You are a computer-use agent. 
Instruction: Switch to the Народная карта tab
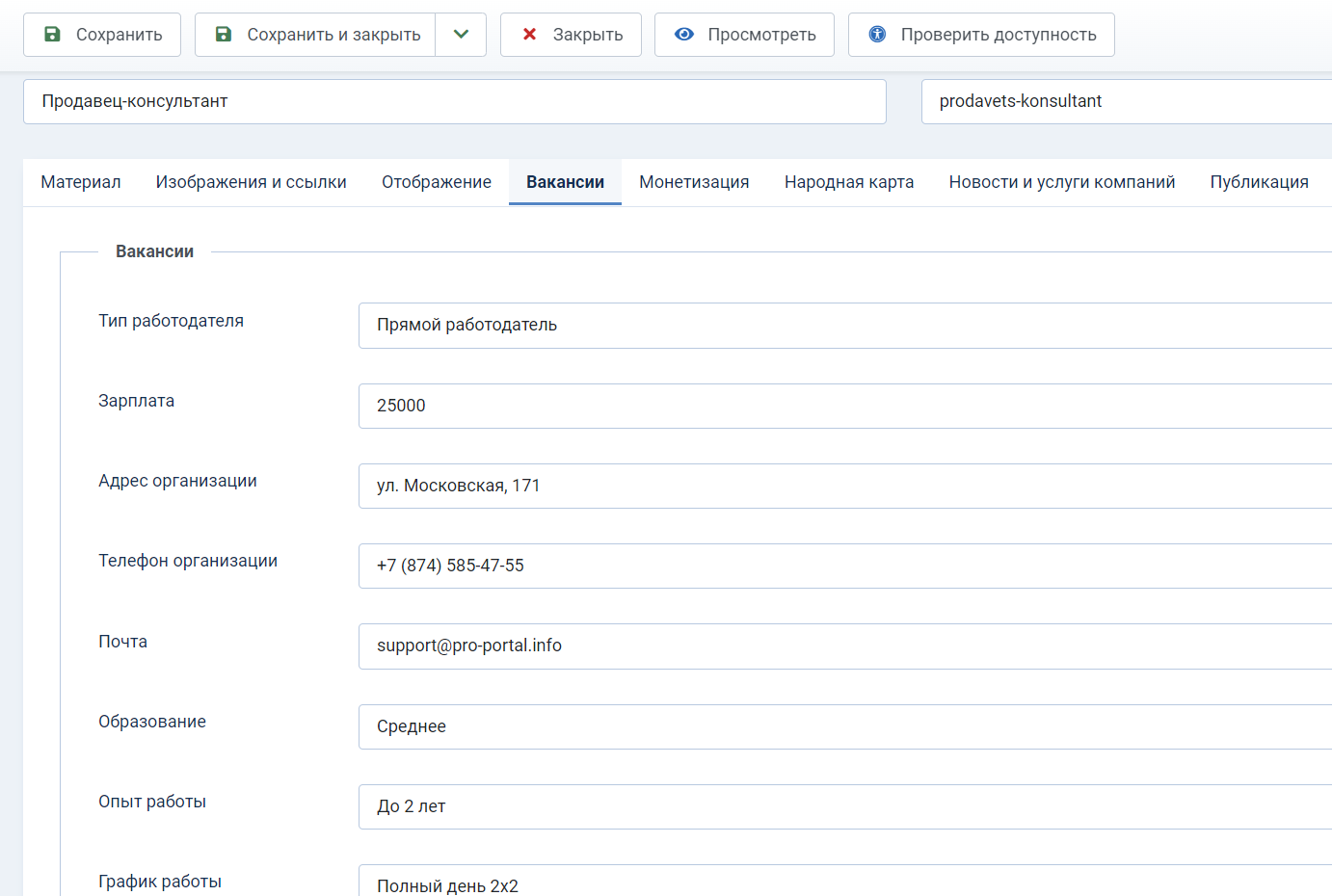click(848, 182)
